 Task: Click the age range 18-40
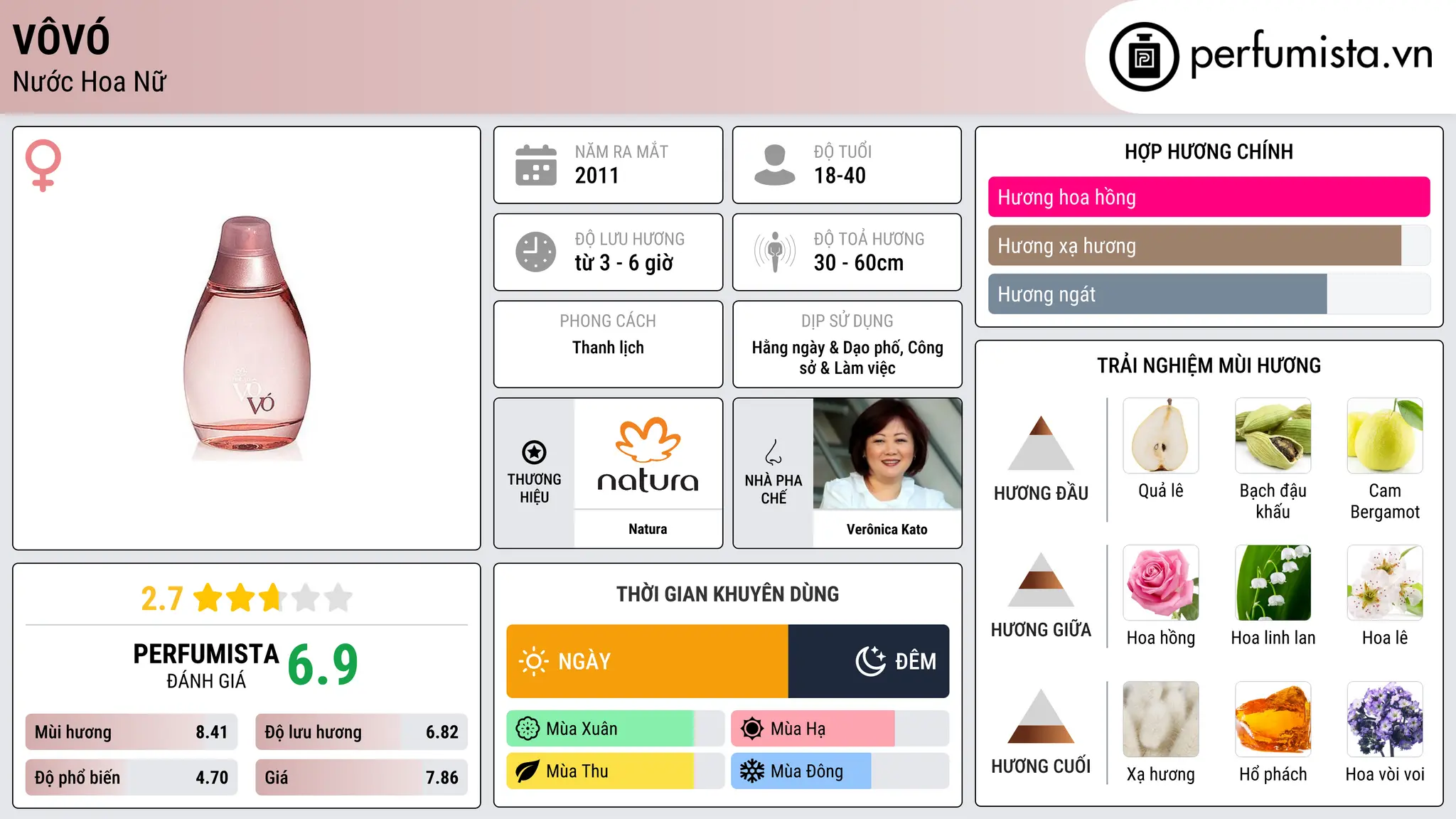pos(840,176)
